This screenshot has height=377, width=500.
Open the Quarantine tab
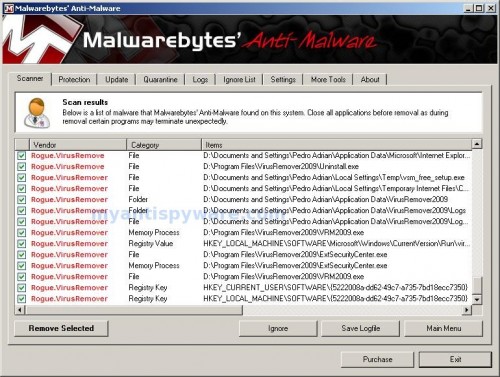160,79
